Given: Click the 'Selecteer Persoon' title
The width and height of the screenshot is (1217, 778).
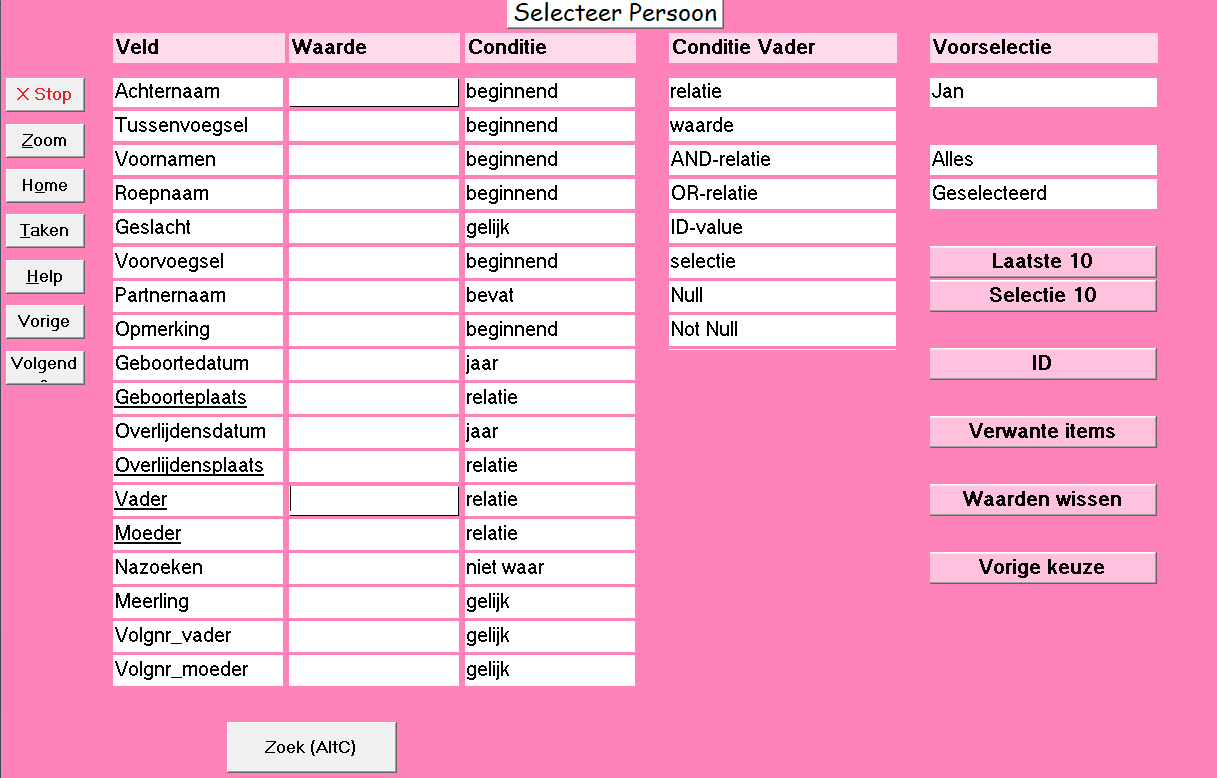Looking at the screenshot, I should (x=615, y=13).
